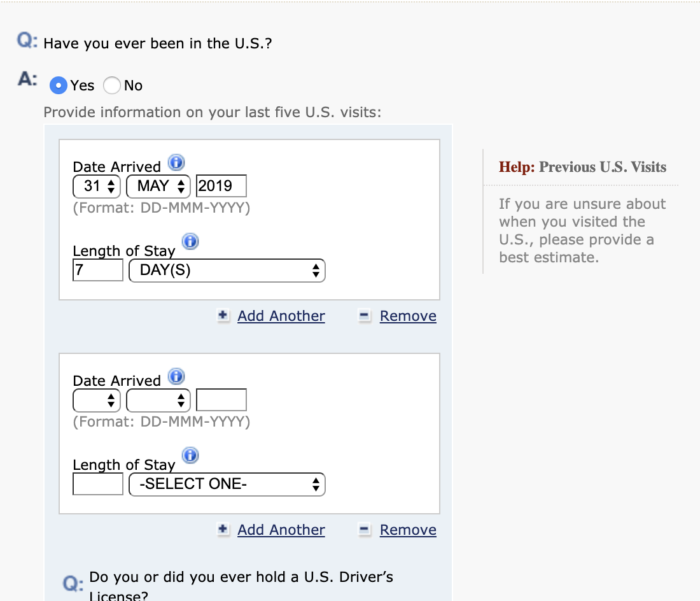Click plus icon of first Add Another
The height and width of the screenshot is (601, 700).
[223, 316]
